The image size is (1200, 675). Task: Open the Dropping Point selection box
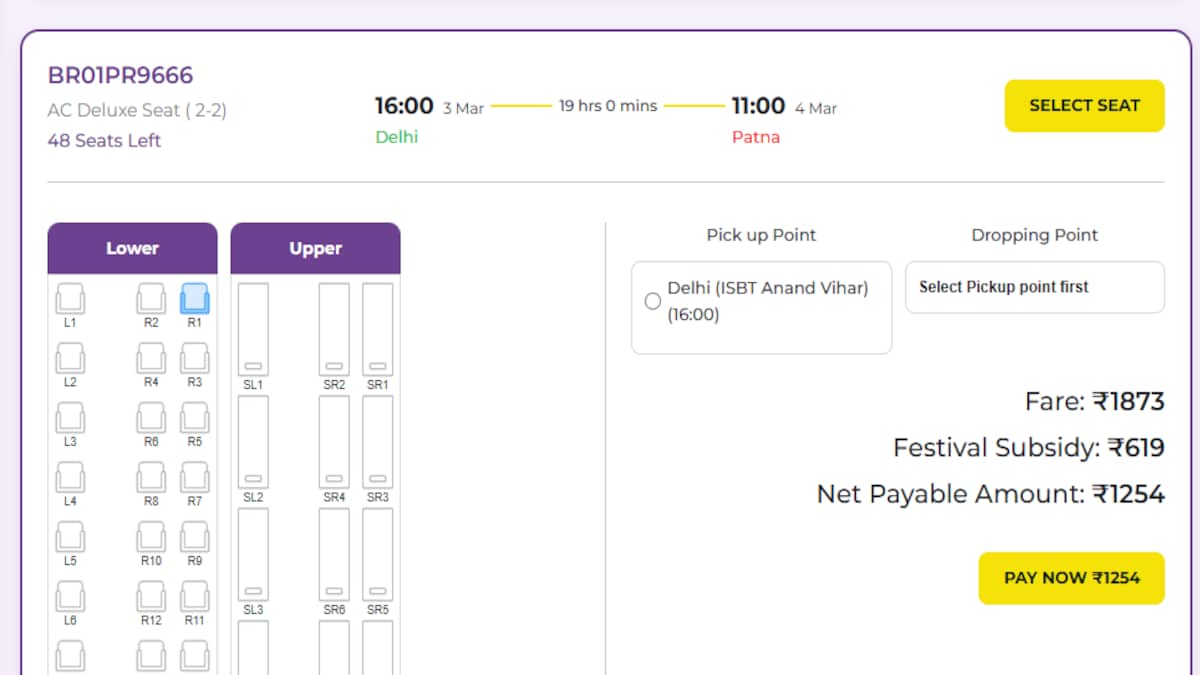[x=1034, y=287]
